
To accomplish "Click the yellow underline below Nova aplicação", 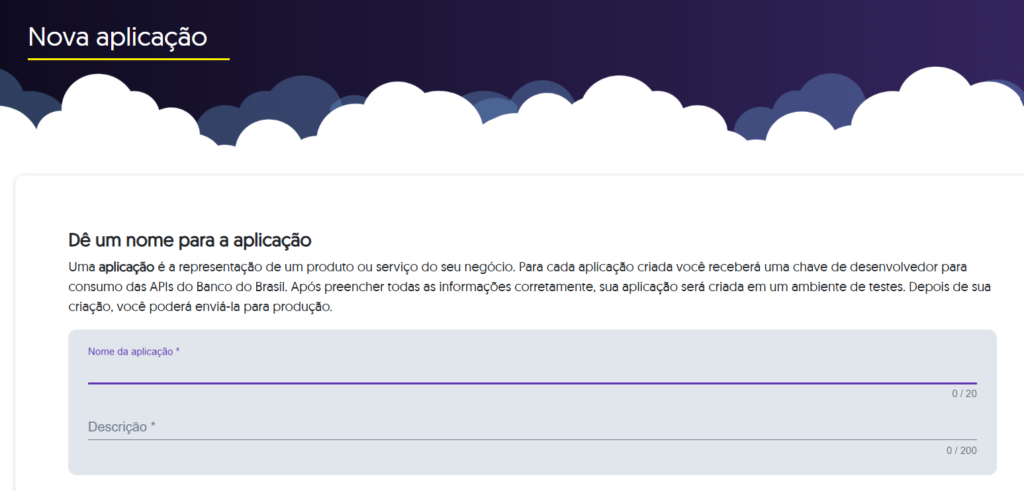I will click(x=128, y=60).
